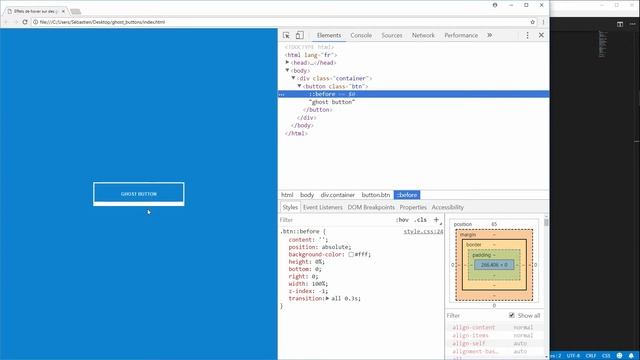
Task: Open the Performance tab
Action: pos(461,36)
